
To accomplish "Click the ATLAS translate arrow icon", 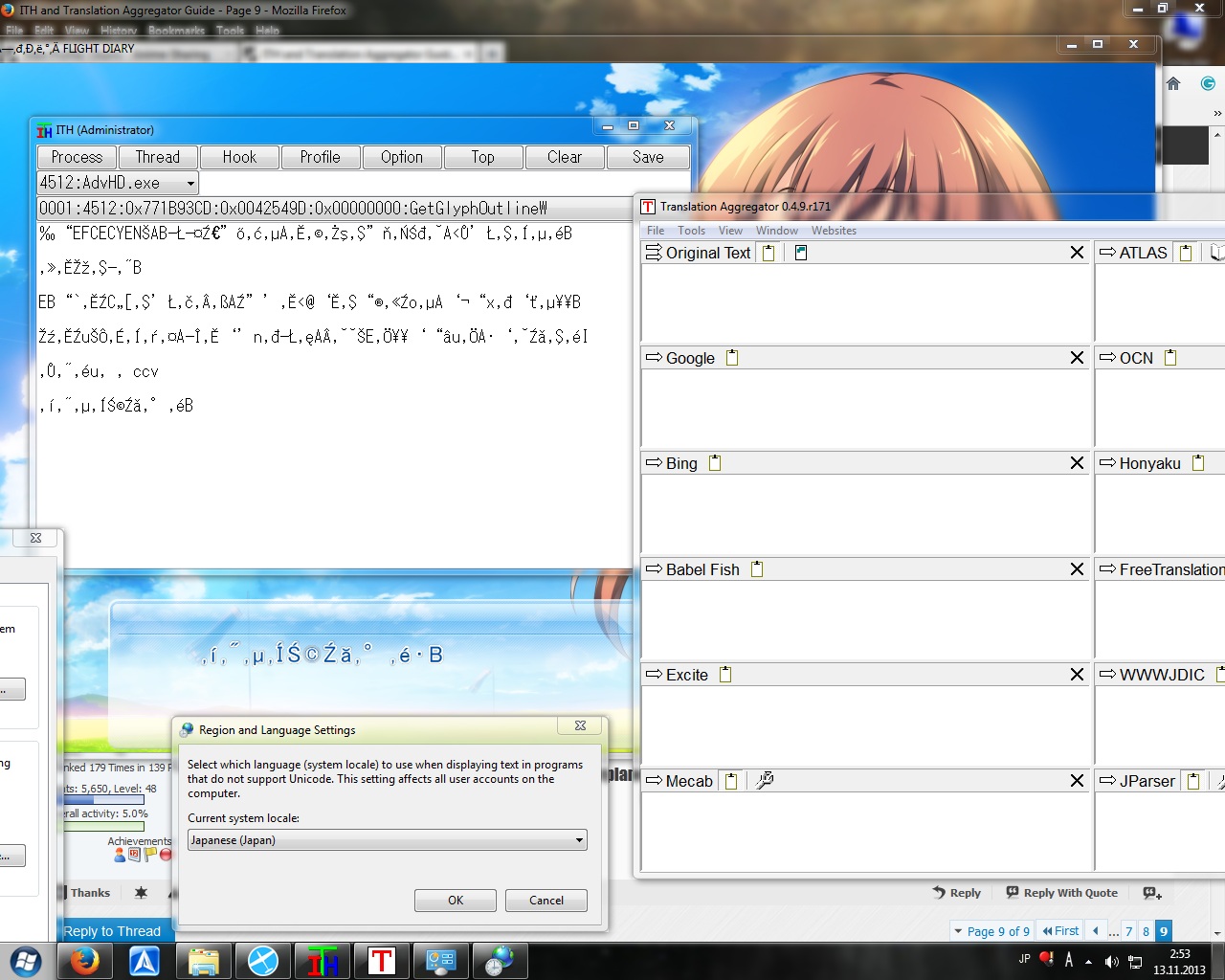I will click(x=1107, y=253).
